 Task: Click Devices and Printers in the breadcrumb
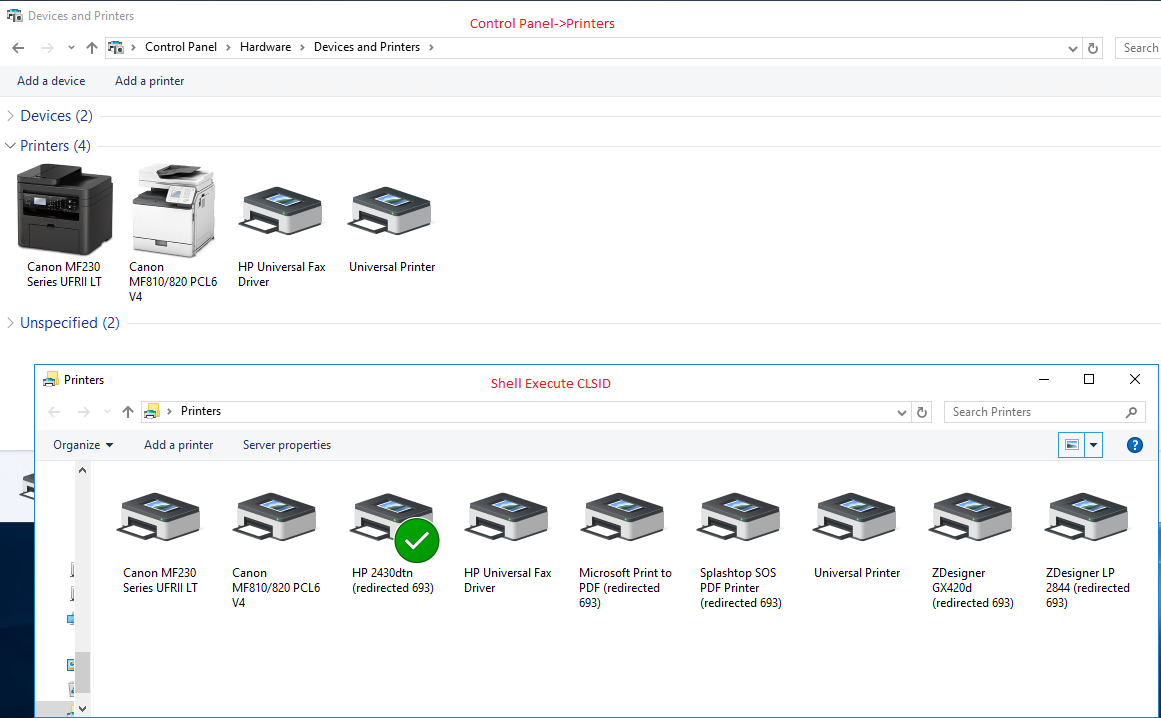tap(367, 47)
